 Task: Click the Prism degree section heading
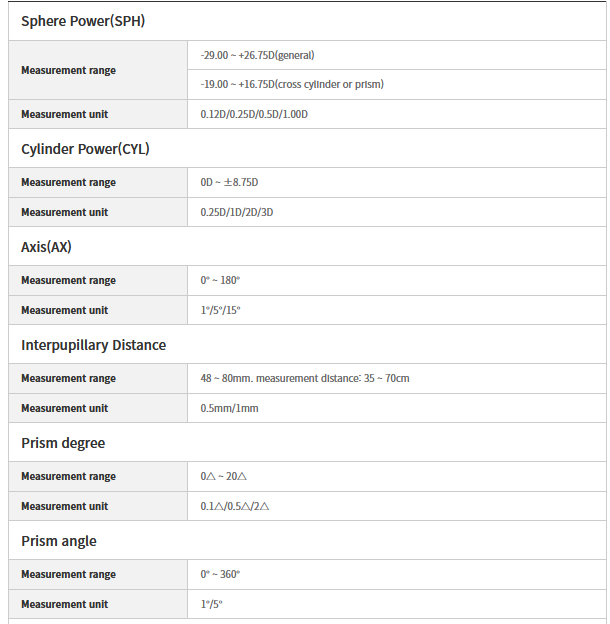coord(62,443)
